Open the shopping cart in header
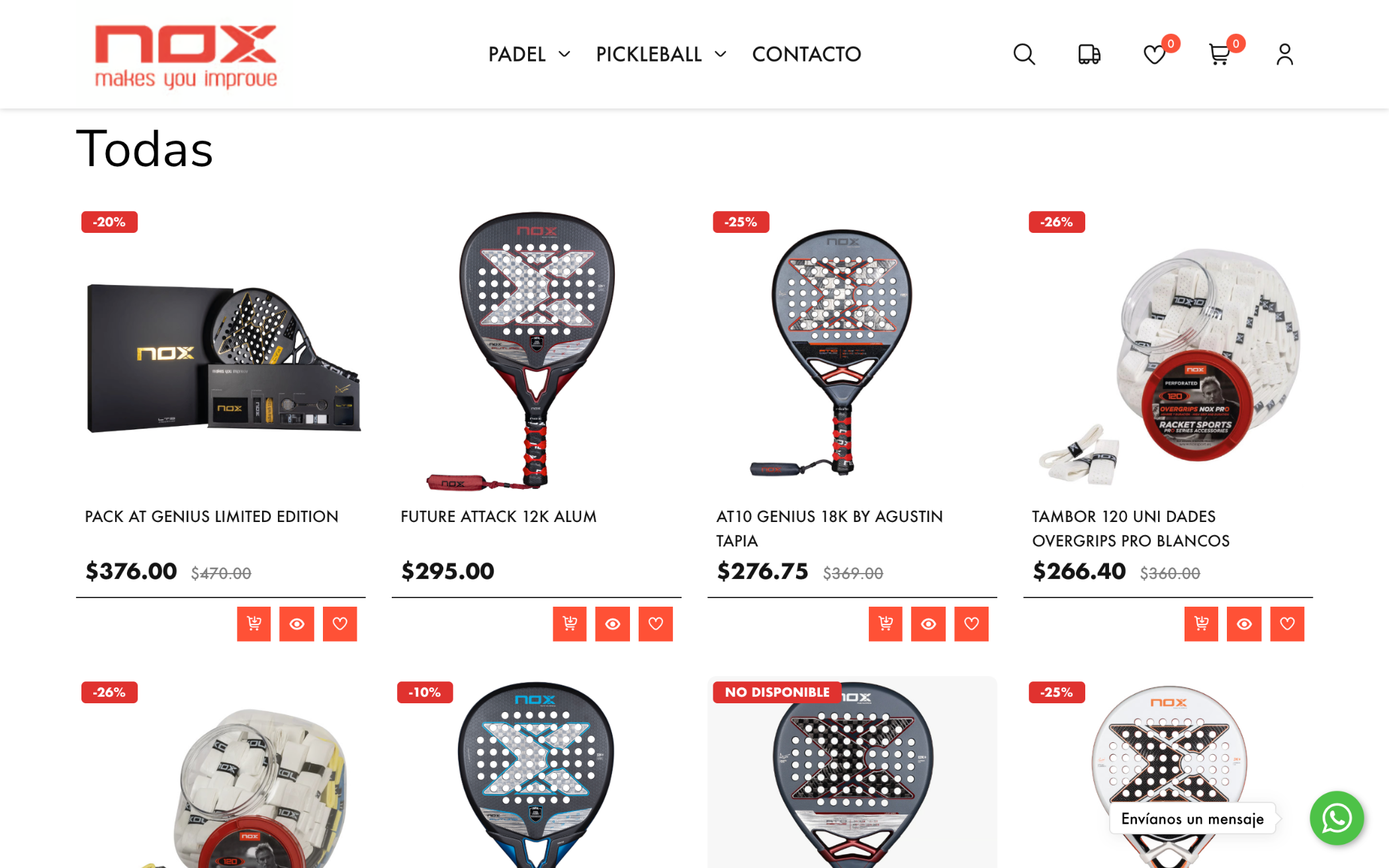 tap(1220, 54)
